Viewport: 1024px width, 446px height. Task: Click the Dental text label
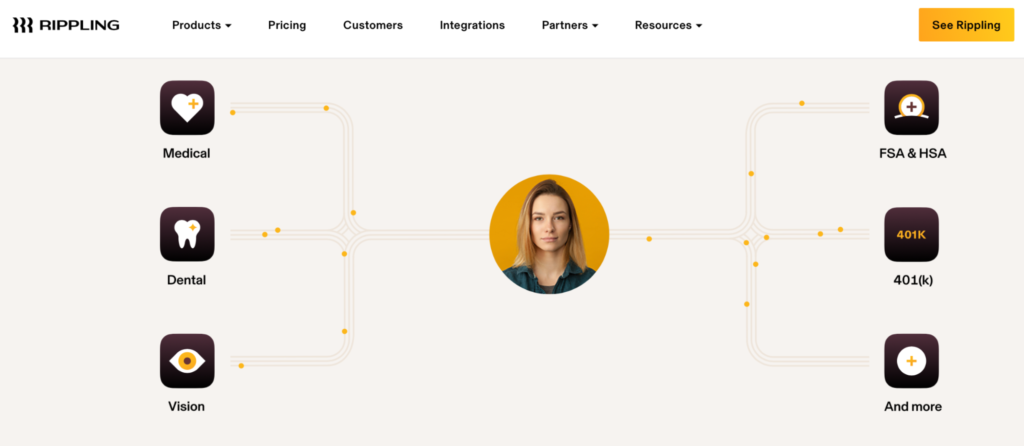[187, 280]
